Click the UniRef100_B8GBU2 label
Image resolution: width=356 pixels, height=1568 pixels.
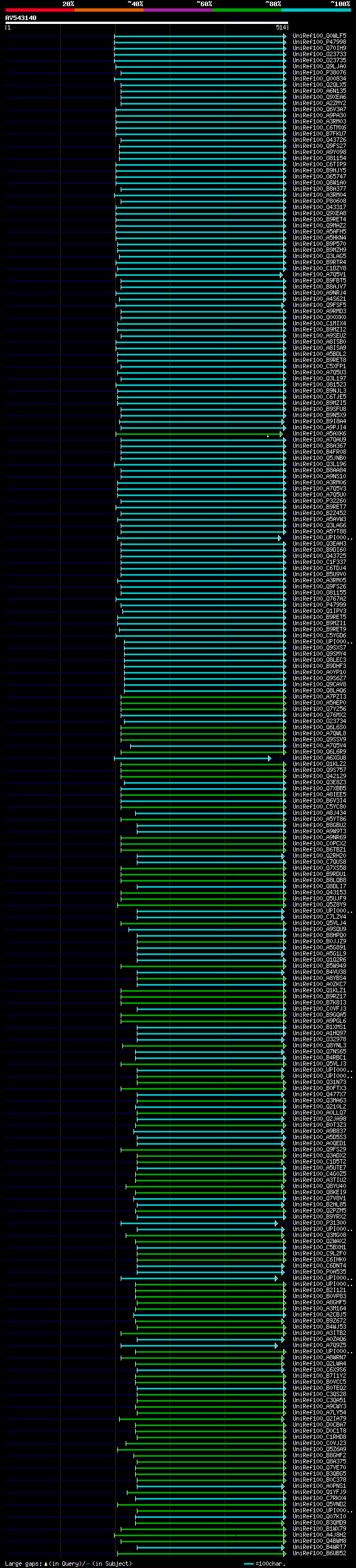click(x=319, y=825)
